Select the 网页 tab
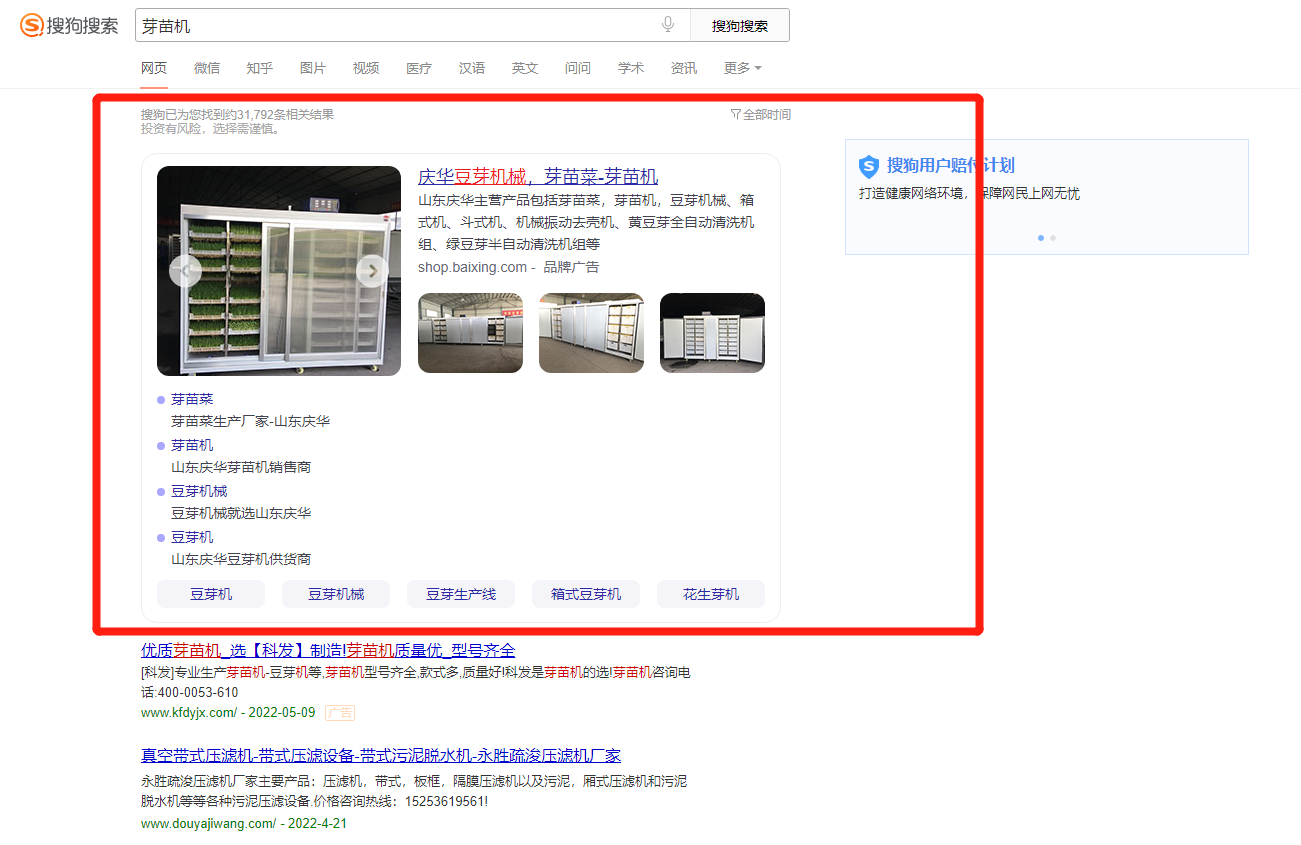The image size is (1301, 845). coord(154,68)
